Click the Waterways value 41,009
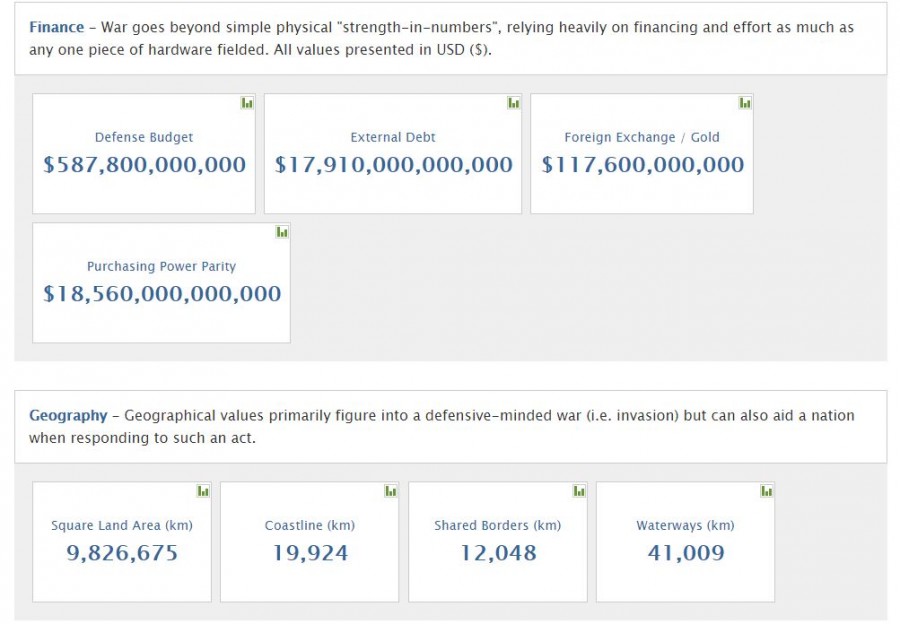This screenshot has width=900, height=624. [685, 553]
